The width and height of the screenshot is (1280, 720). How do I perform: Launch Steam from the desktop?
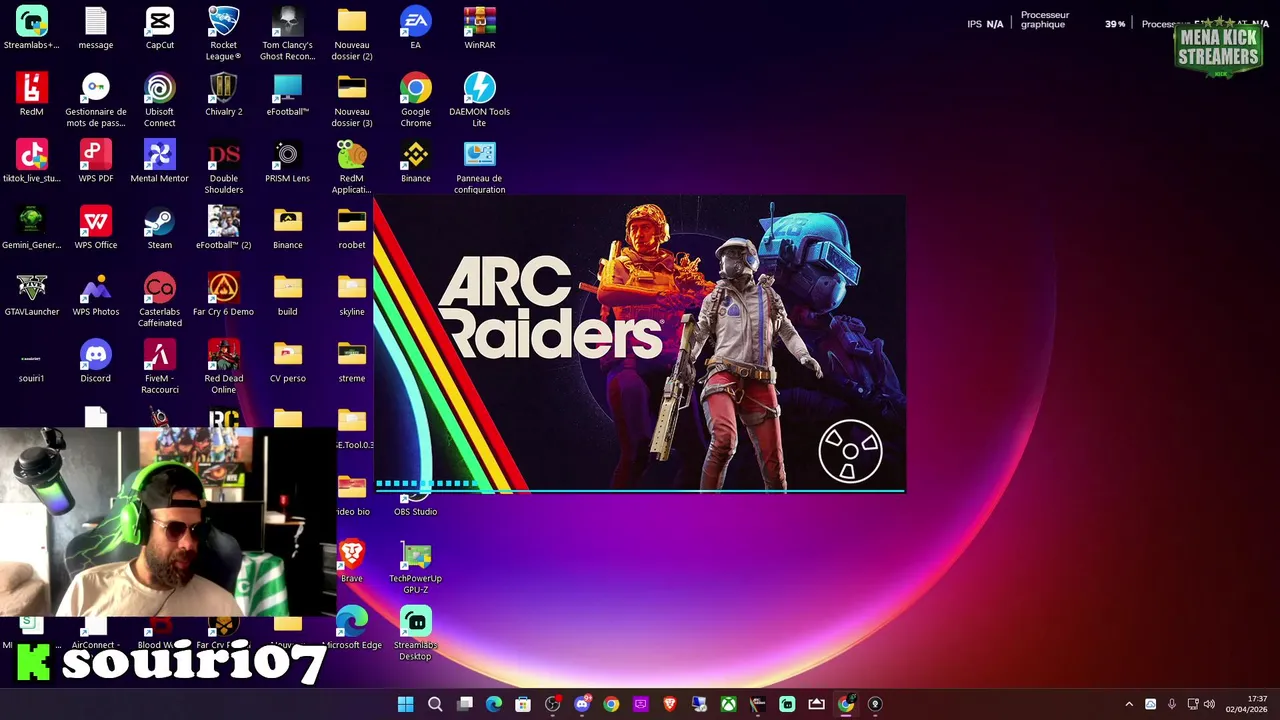tap(160, 228)
